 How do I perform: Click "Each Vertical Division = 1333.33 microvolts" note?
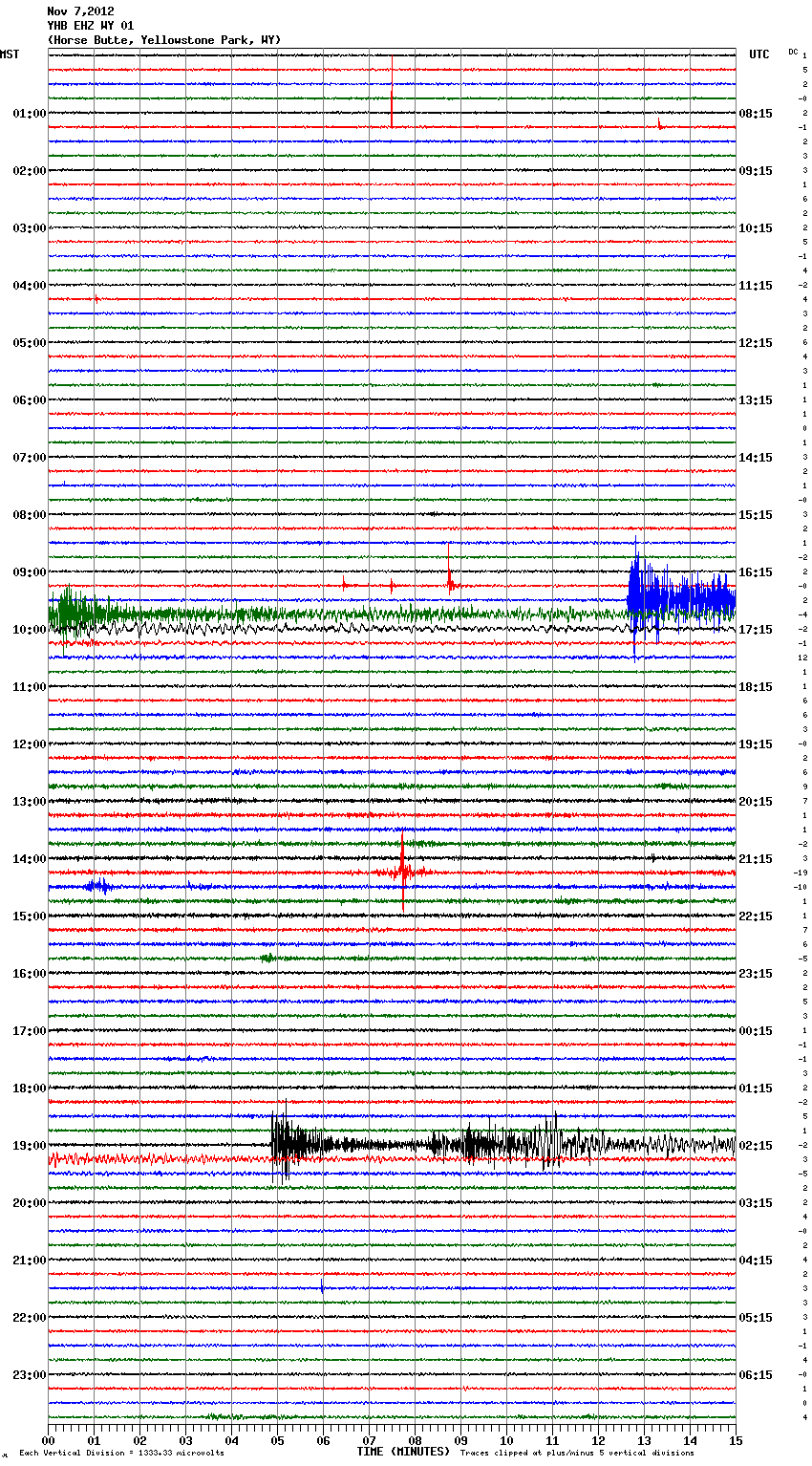[x=121, y=1454]
